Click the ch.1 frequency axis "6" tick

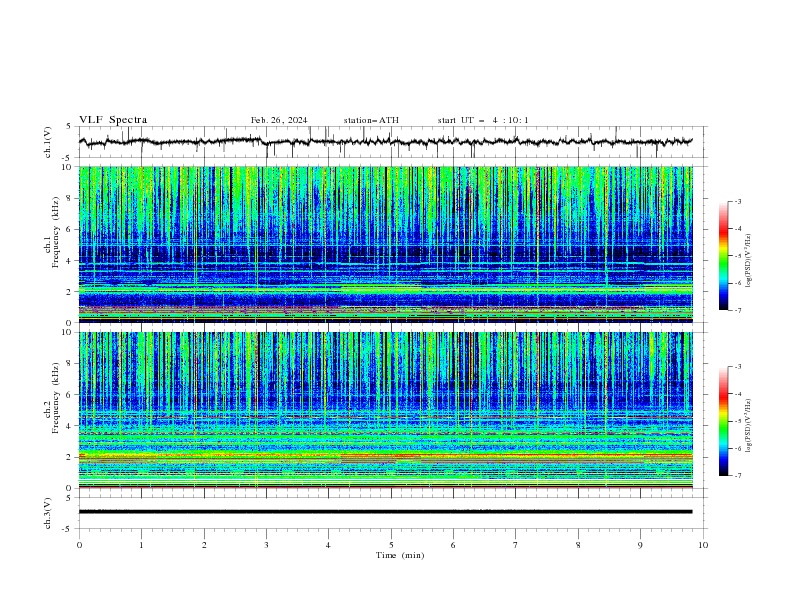(70, 230)
